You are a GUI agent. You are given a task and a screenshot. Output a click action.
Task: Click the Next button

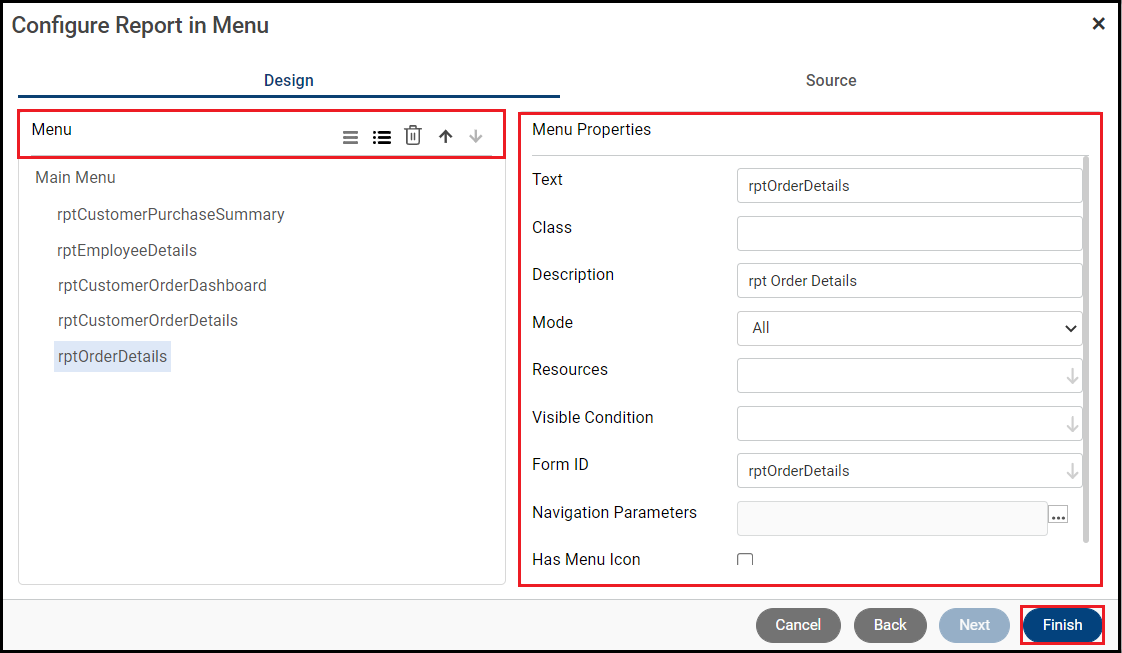pyautogui.click(x=975, y=625)
